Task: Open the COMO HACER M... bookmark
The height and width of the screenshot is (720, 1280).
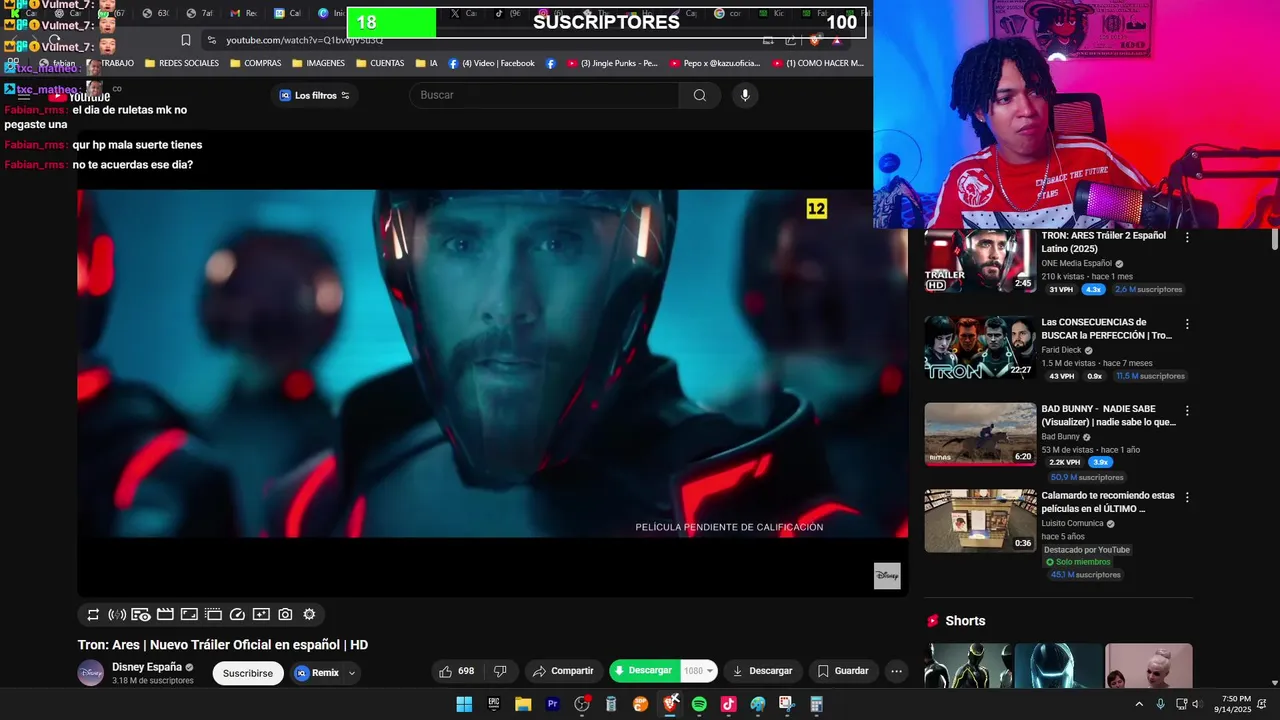Action: click(817, 63)
